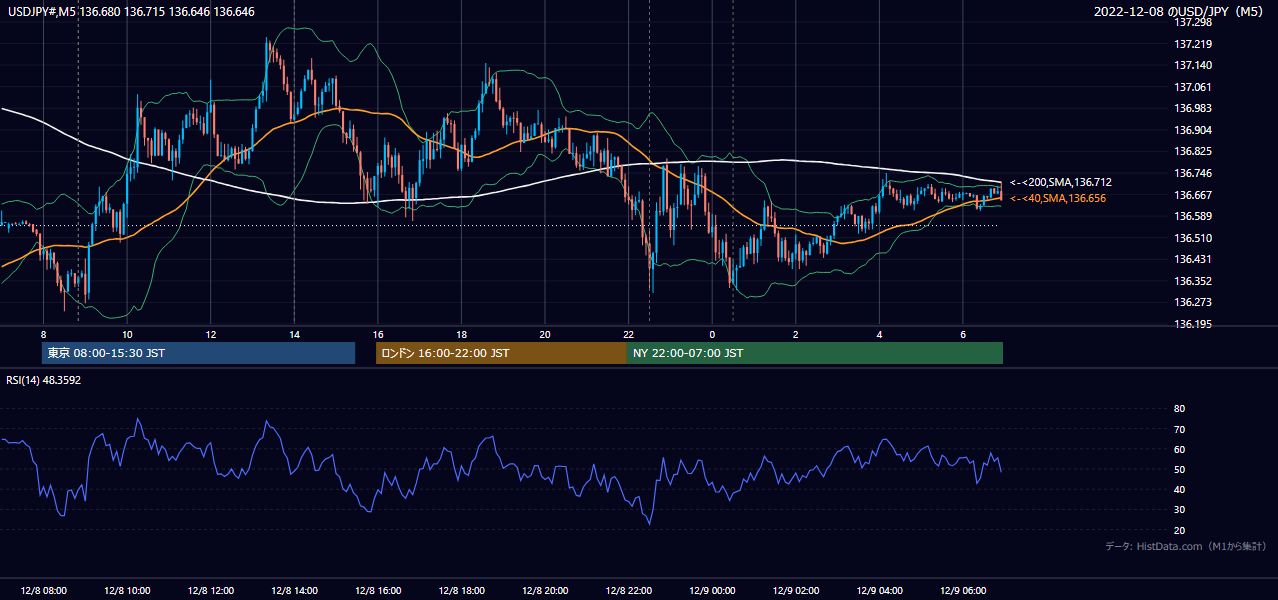This screenshot has height=600, width=1278.
Task: Click price axis value 136.983
Action: [x=1192, y=108]
